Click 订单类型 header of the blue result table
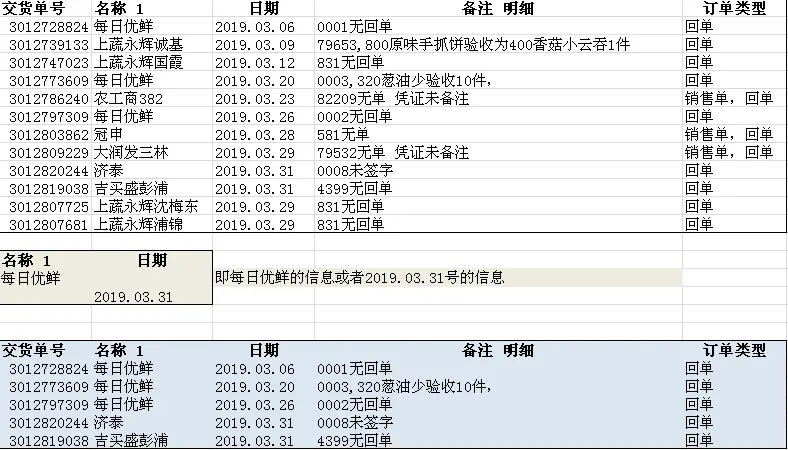The height and width of the screenshot is (450, 788). (x=734, y=350)
